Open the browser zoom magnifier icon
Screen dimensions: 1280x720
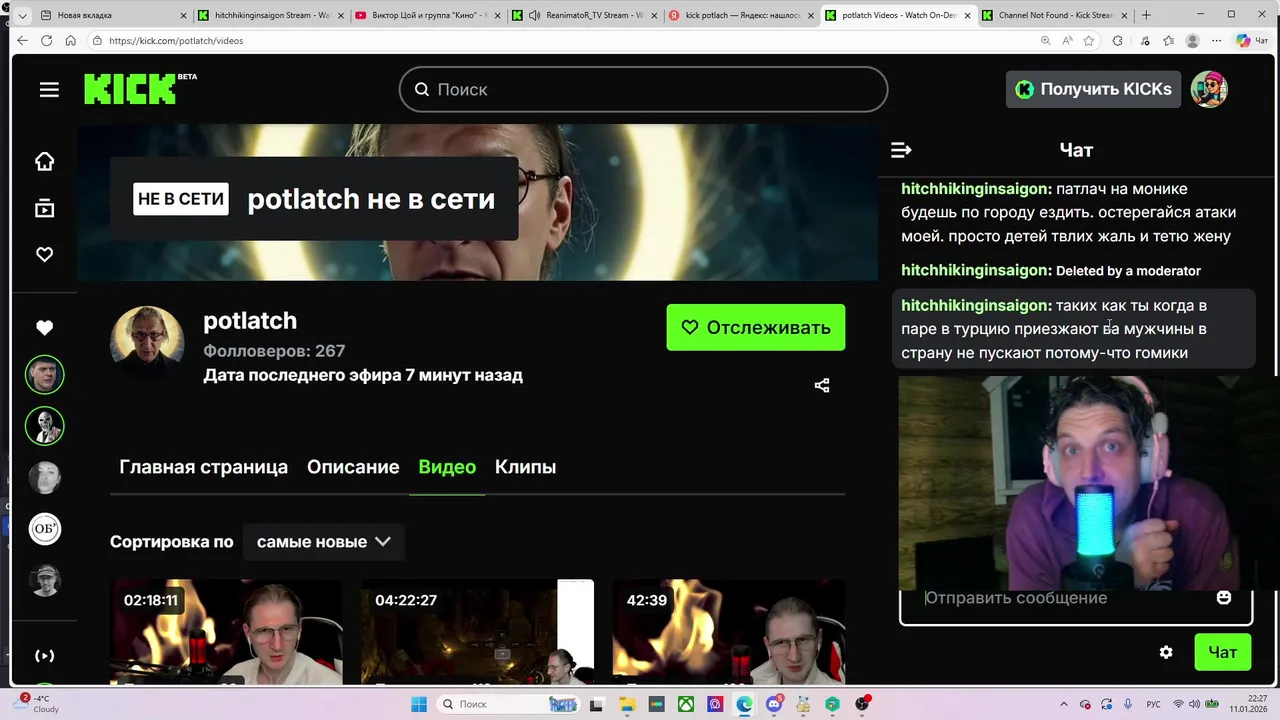click(x=1045, y=41)
